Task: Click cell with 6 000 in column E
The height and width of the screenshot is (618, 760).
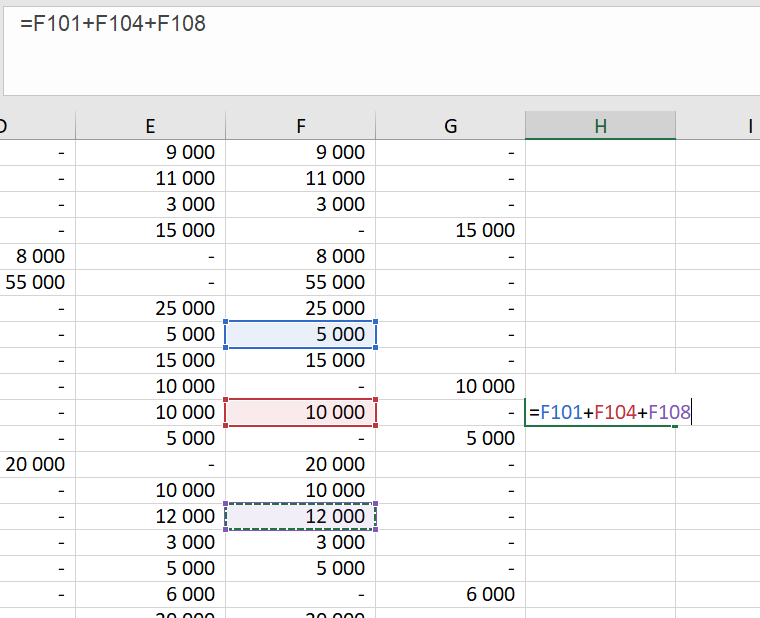Action: click(150, 594)
